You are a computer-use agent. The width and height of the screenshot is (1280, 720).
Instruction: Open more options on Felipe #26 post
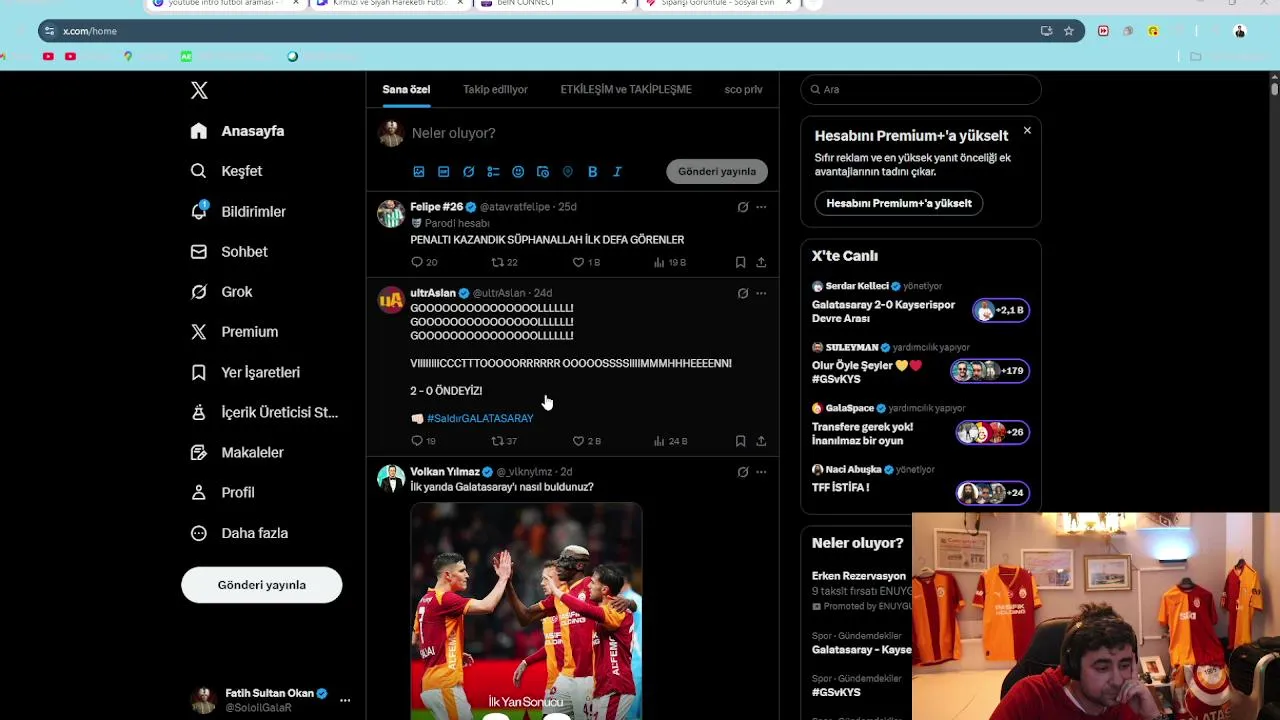click(761, 207)
